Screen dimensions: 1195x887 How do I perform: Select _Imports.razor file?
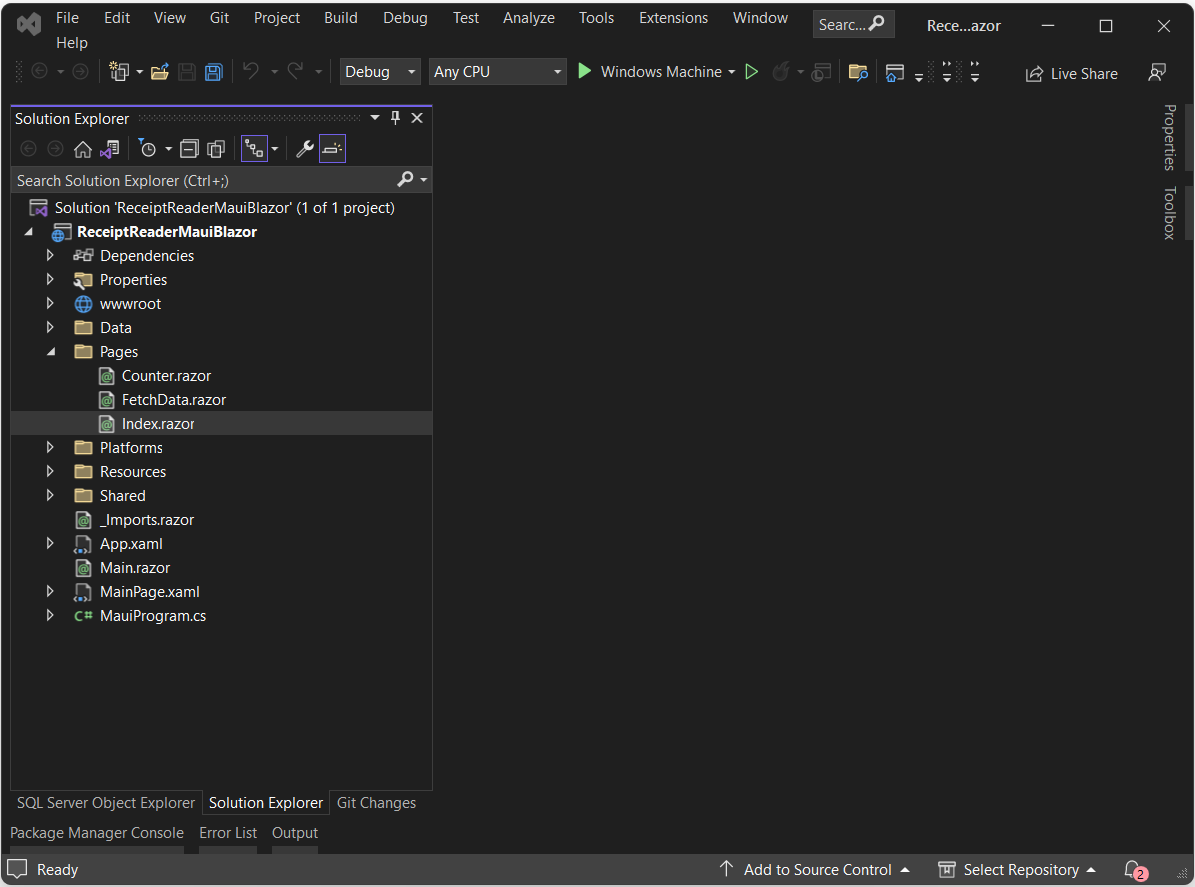point(146,520)
